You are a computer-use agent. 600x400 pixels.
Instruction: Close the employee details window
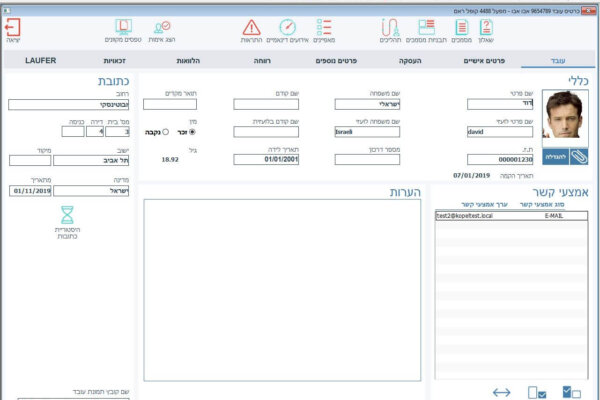pyautogui.click(x=588, y=11)
